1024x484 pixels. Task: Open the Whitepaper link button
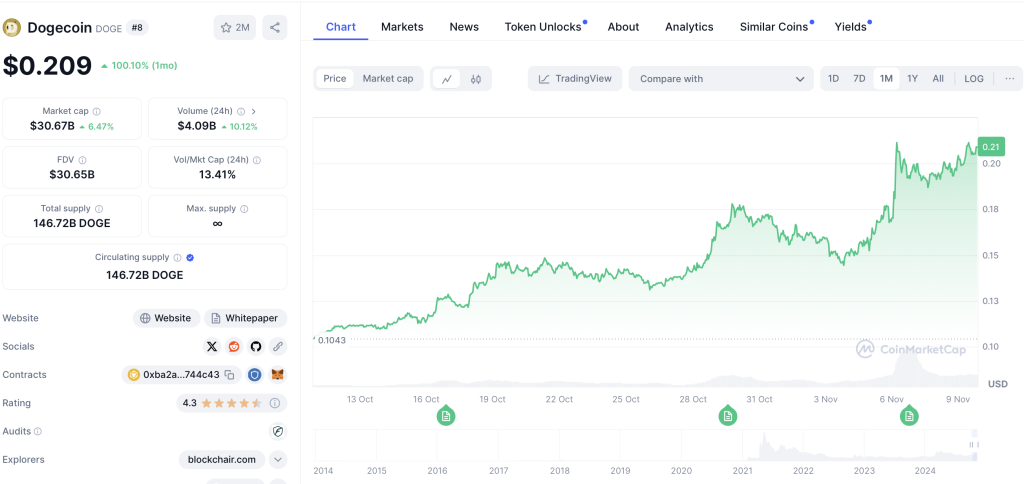245,318
